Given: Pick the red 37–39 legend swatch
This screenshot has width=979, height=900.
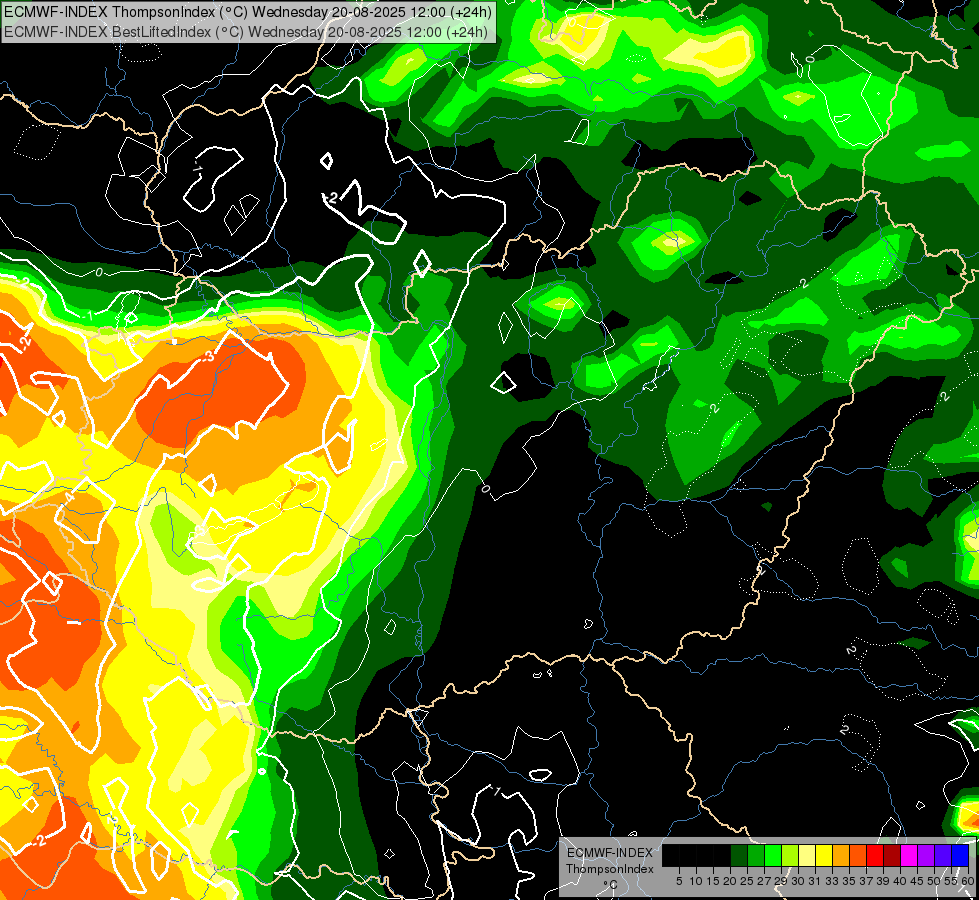Looking at the screenshot, I should coord(875,855).
